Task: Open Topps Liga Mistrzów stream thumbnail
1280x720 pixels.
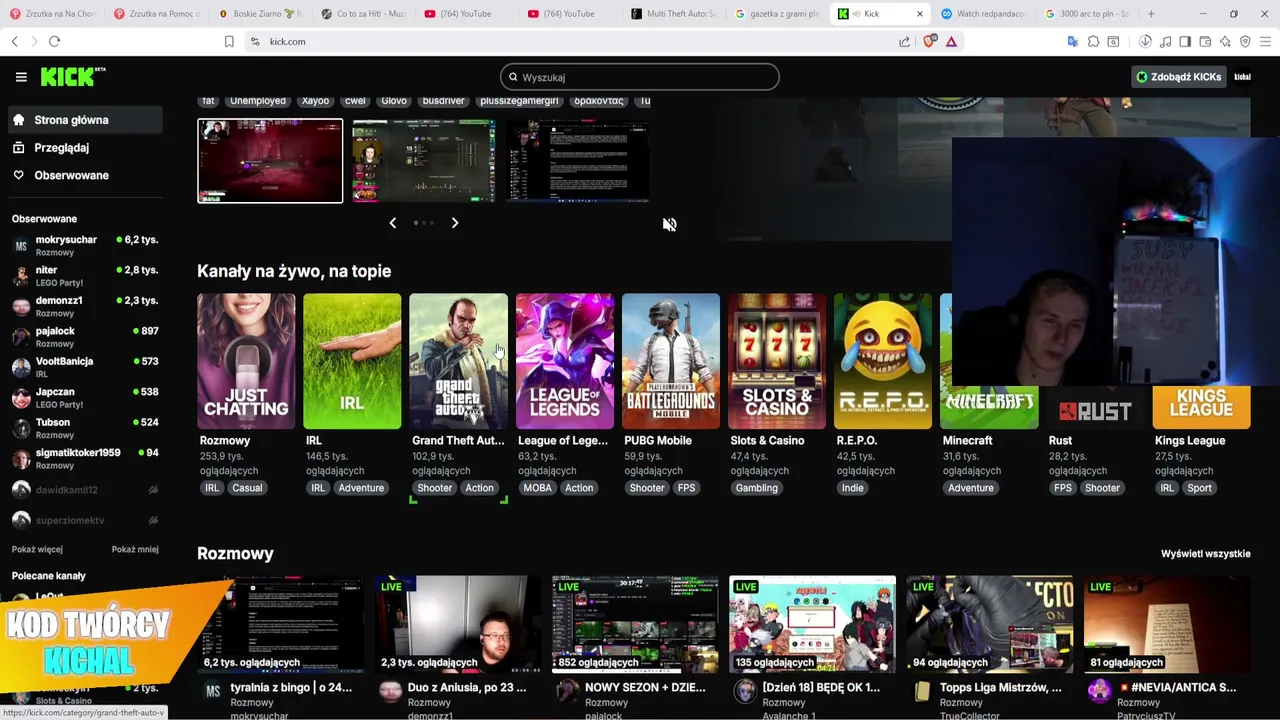Action: pyautogui.click(x=989, y=624)
